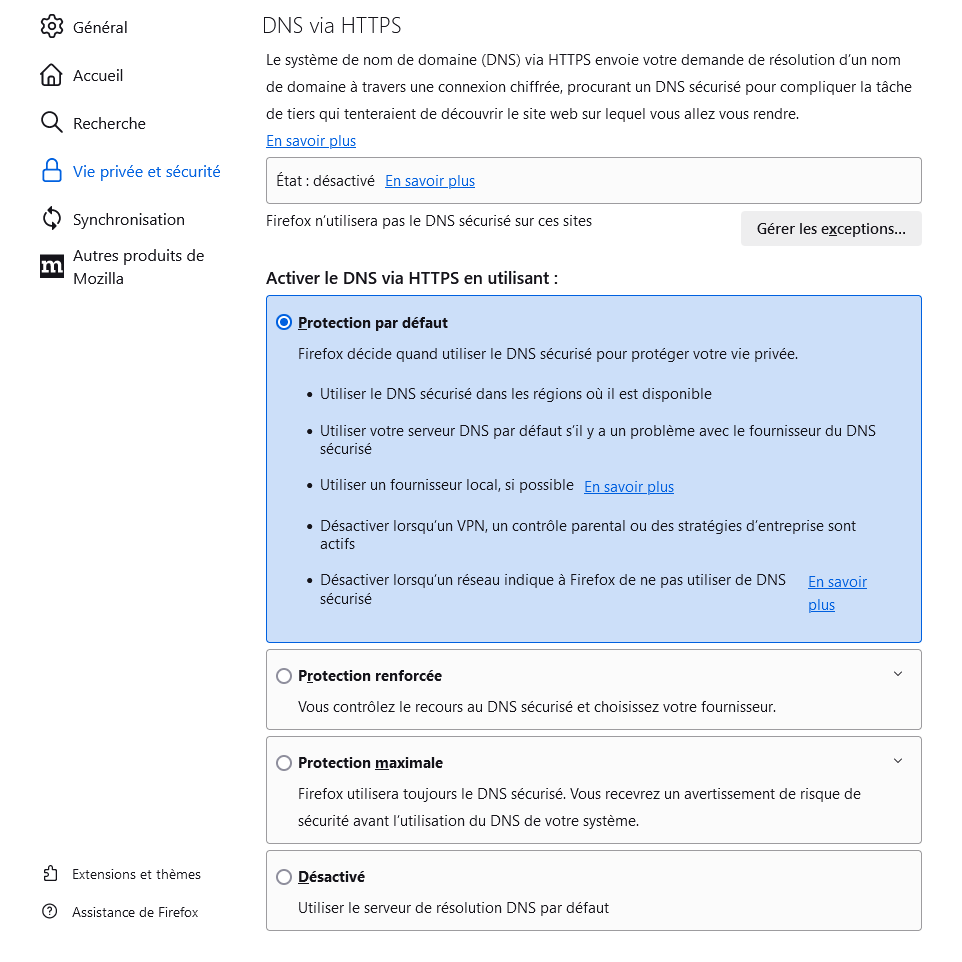Click the Général settings gear icon
The image size is (962, 962).
52,26
